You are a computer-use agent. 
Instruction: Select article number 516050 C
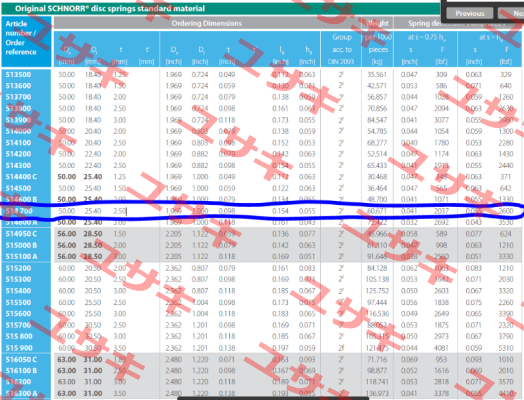(21, 360)
